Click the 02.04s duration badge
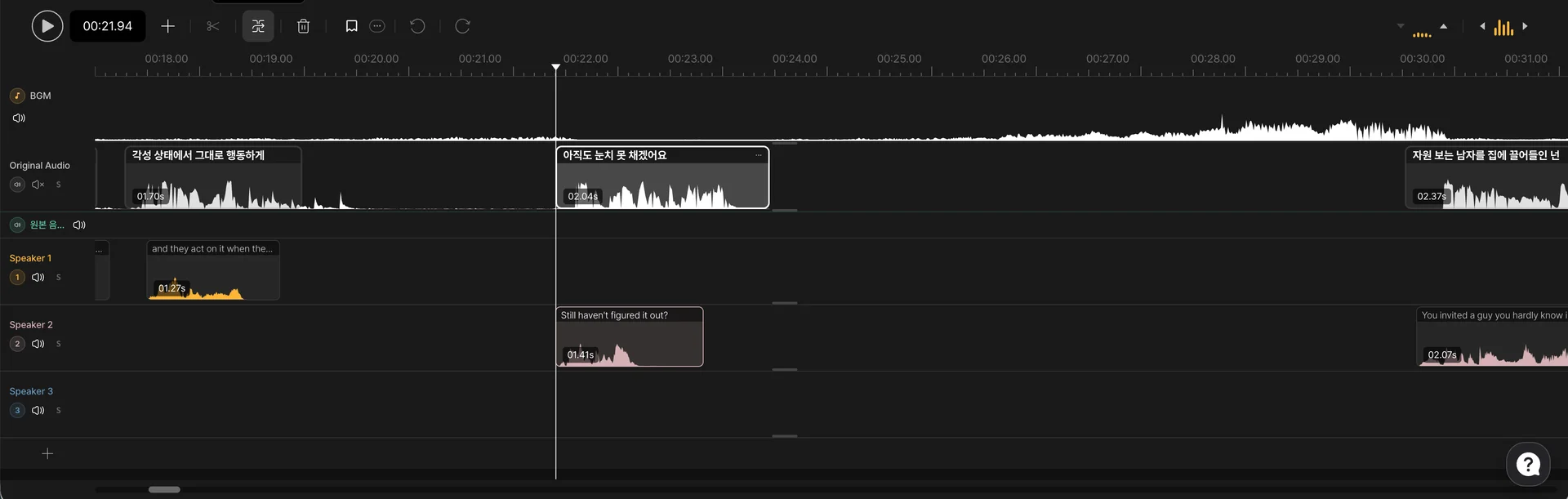Screen dimensions: 1568x499 coord(583,196)
